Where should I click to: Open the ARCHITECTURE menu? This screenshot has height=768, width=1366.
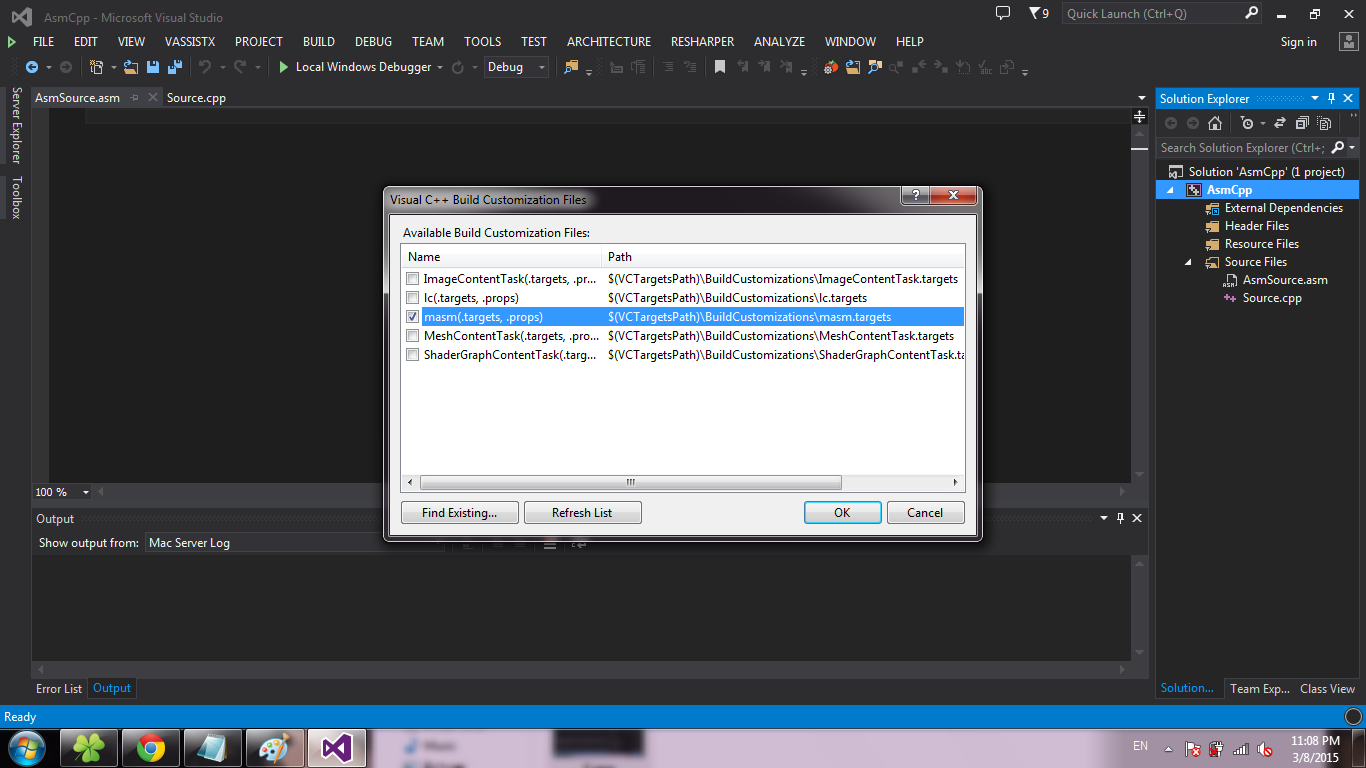(x=609, y=42)
